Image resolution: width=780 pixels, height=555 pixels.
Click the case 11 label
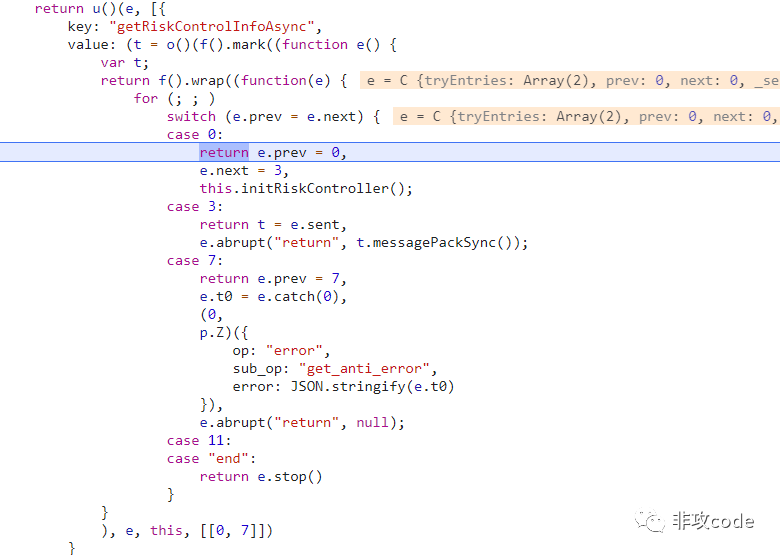[x=198, y=441]
